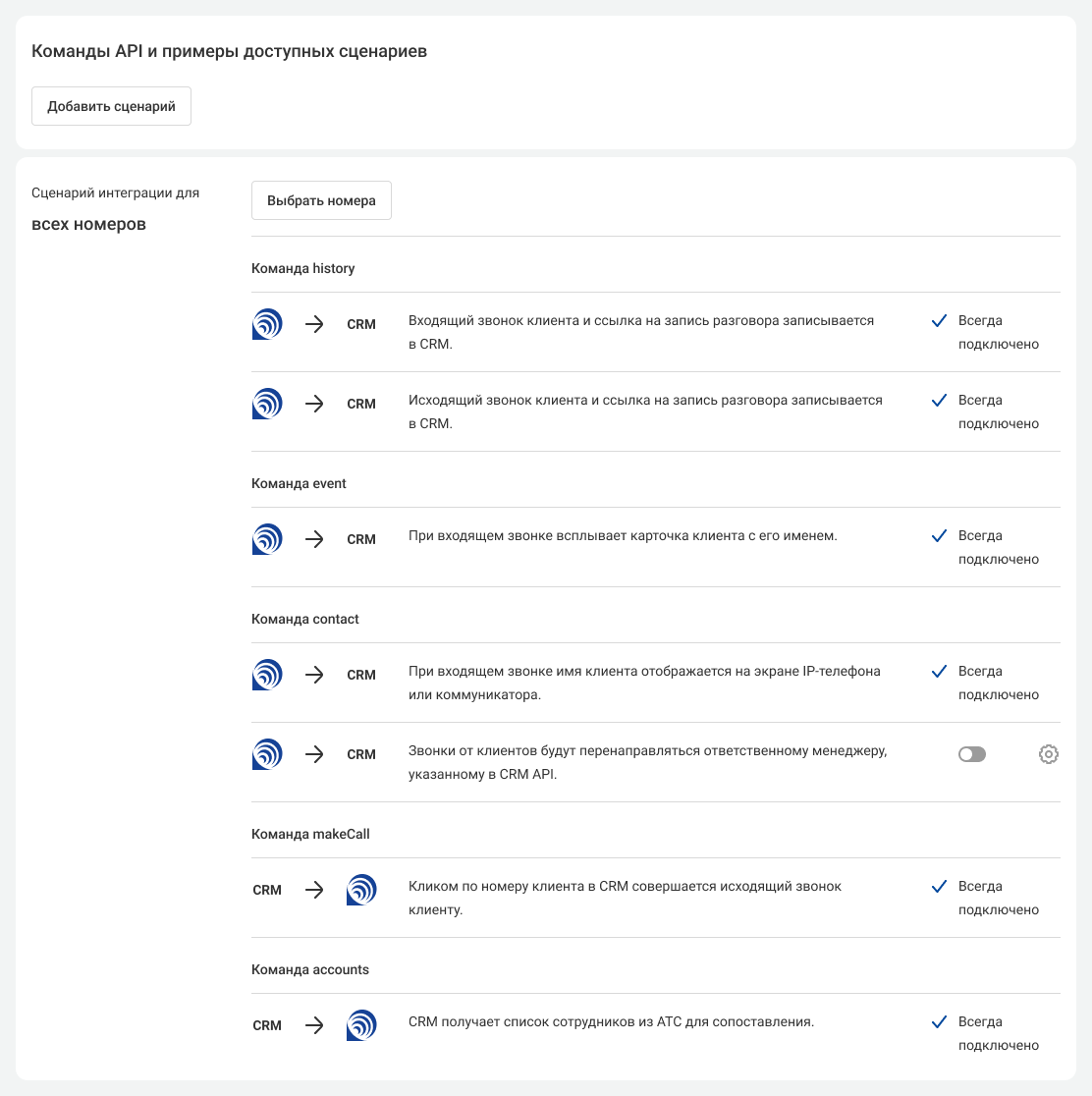
Task: Click the 'Команда history' section header
Action: (x=302, y=268)
